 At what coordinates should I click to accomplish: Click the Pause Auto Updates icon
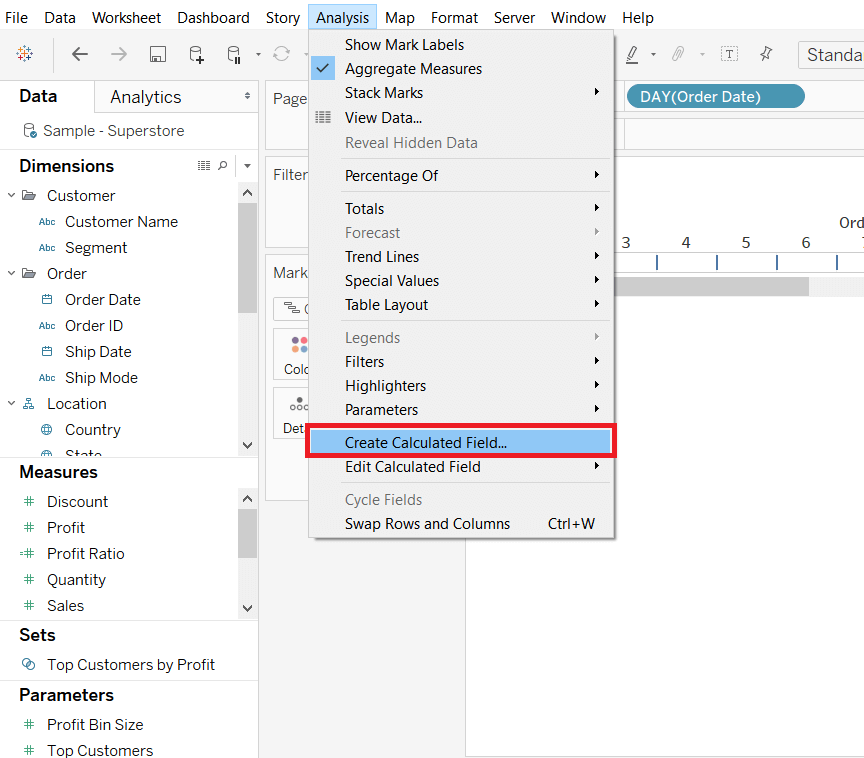coord(234,54)
